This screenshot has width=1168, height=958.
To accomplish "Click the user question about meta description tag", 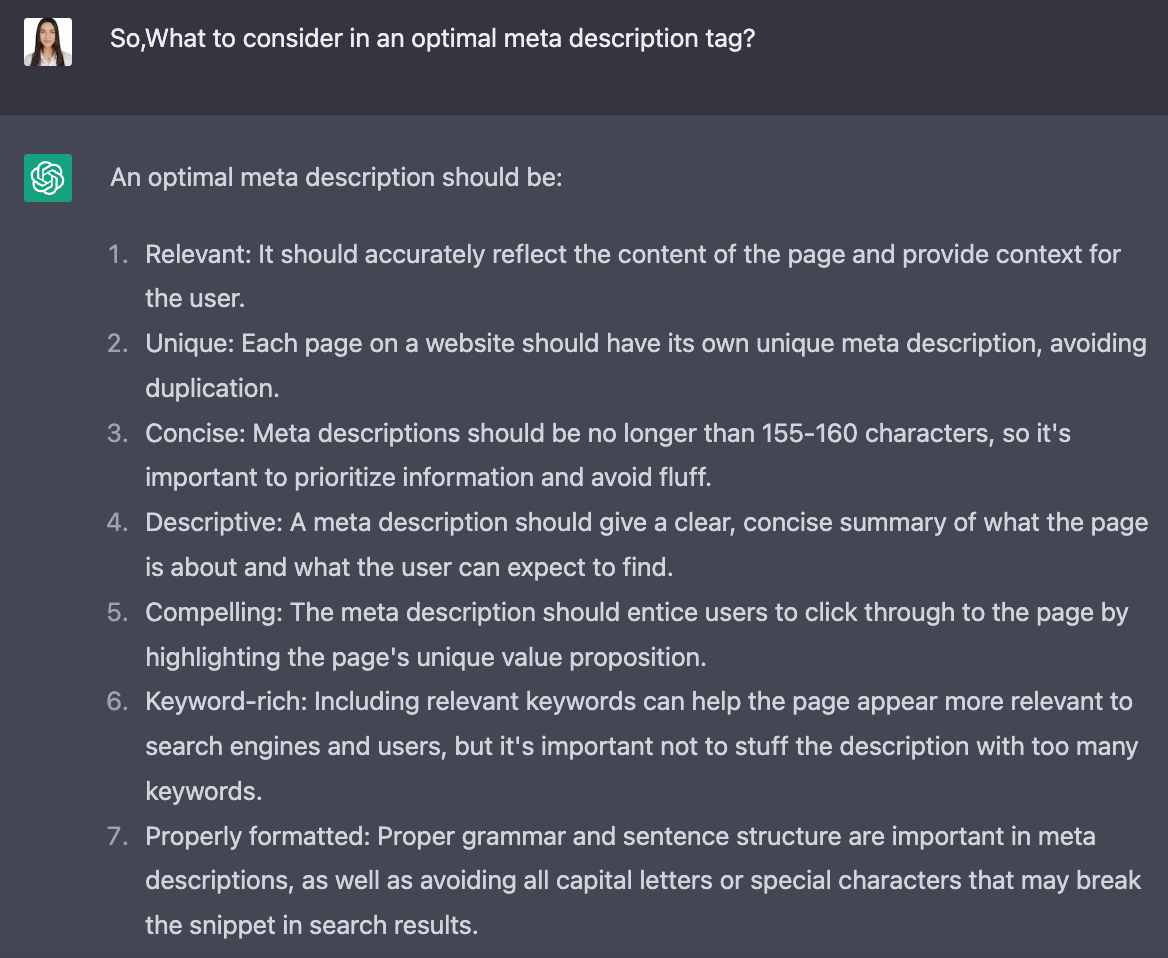I will [x=432, y=39].
